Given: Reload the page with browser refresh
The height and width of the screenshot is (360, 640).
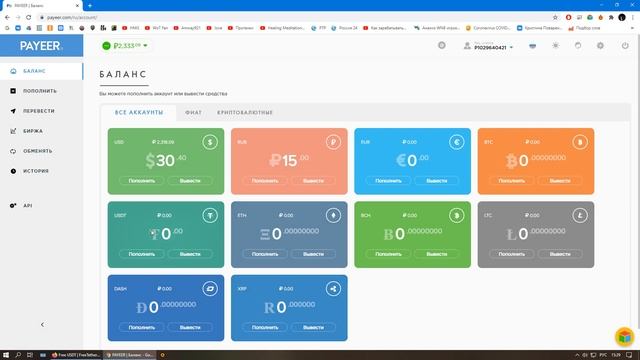Looking at the screenshot, I should coord(29,18).
